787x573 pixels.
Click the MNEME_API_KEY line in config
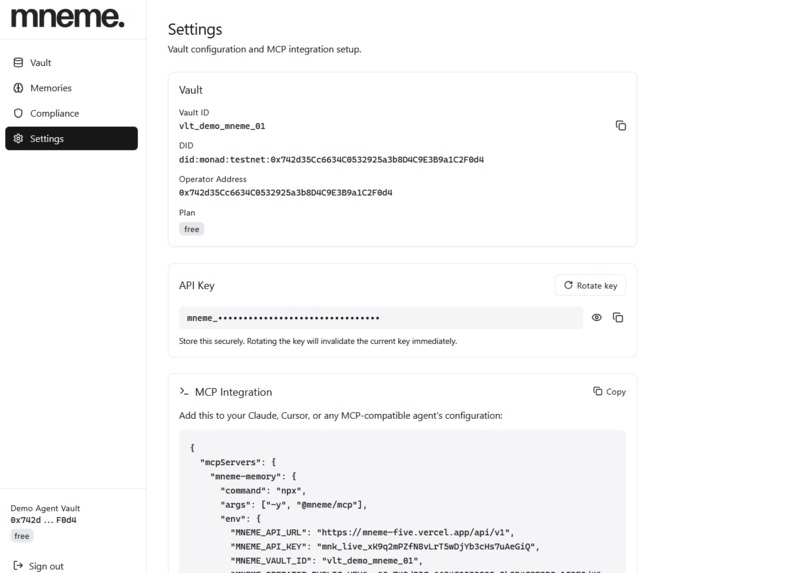(x=385, y=546)
